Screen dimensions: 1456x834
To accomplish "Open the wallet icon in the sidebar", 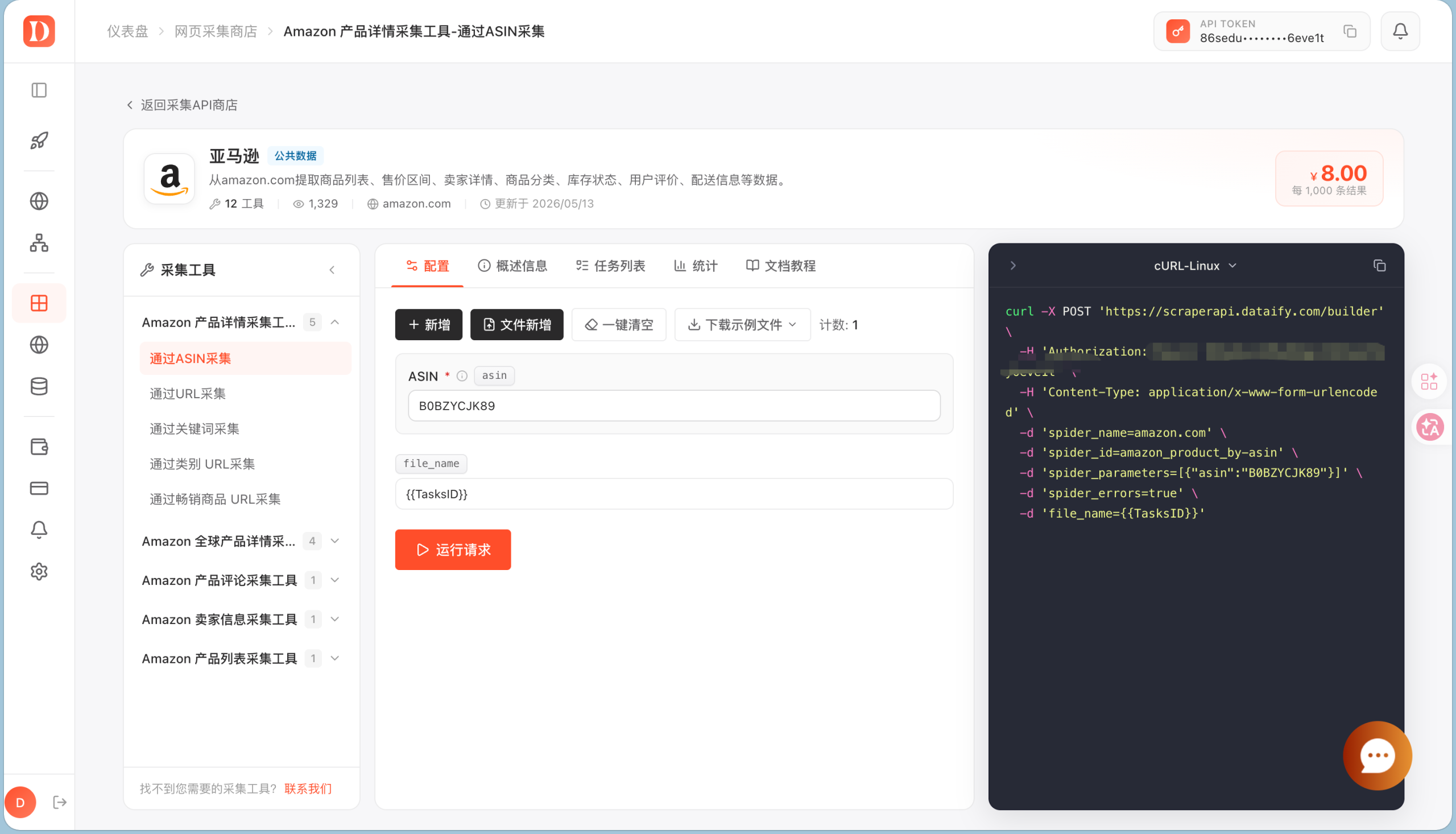I will (x=39, y=447).
